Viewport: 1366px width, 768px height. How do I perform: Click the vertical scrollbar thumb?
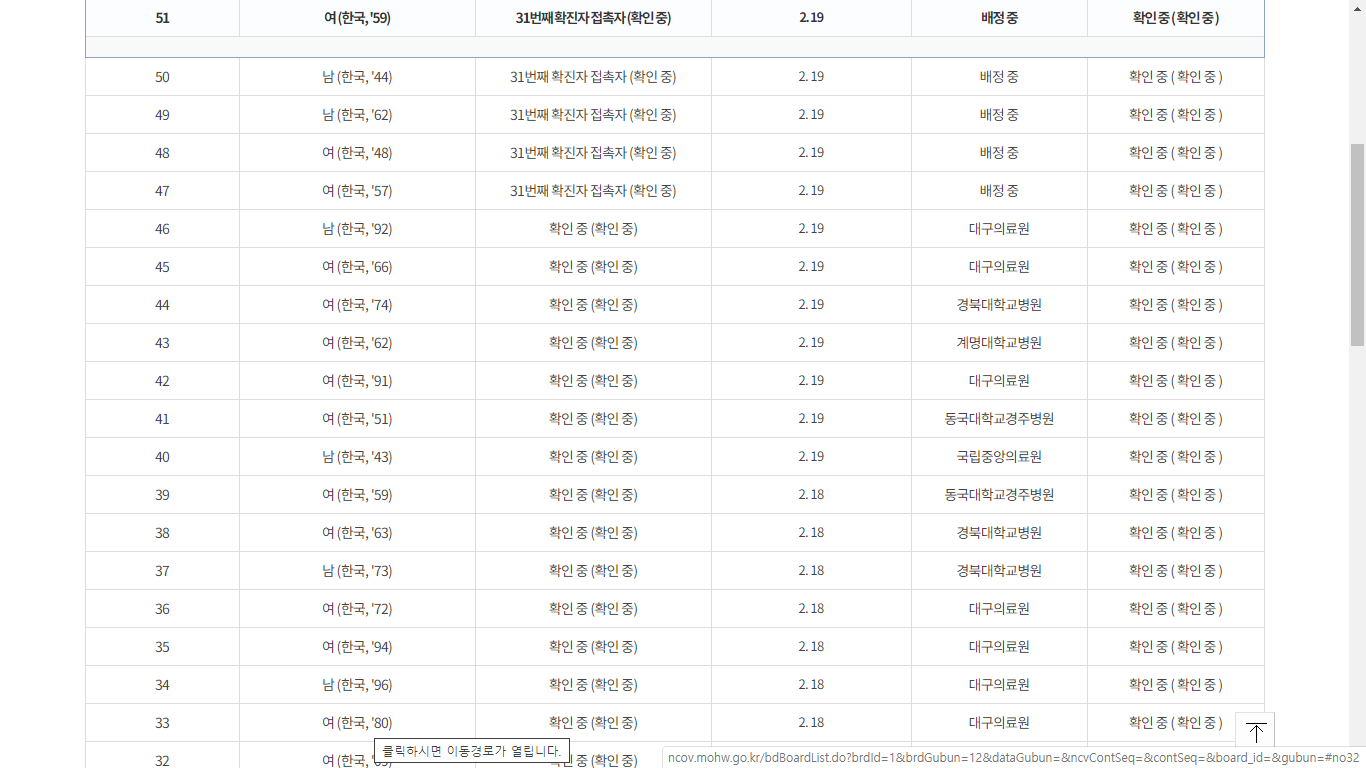1357,244
